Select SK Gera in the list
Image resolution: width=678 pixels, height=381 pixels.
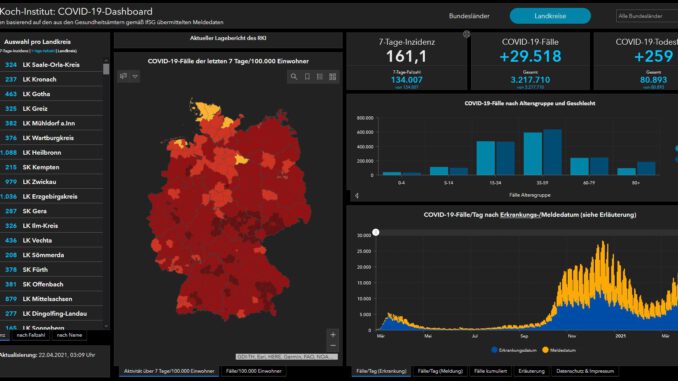click(51, 211)
